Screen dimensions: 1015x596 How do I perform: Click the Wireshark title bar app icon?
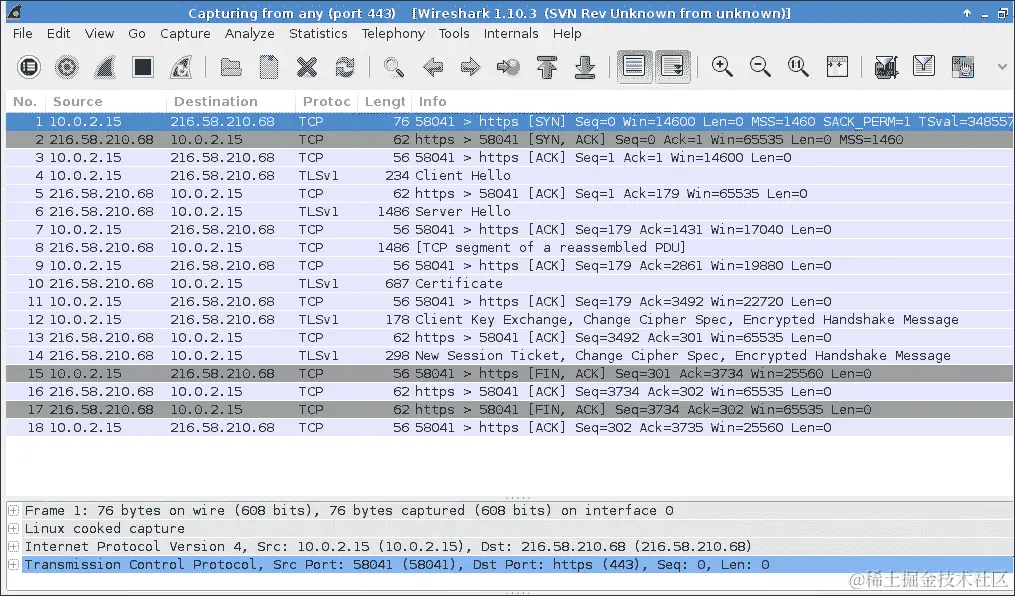[x=14, y=12]
